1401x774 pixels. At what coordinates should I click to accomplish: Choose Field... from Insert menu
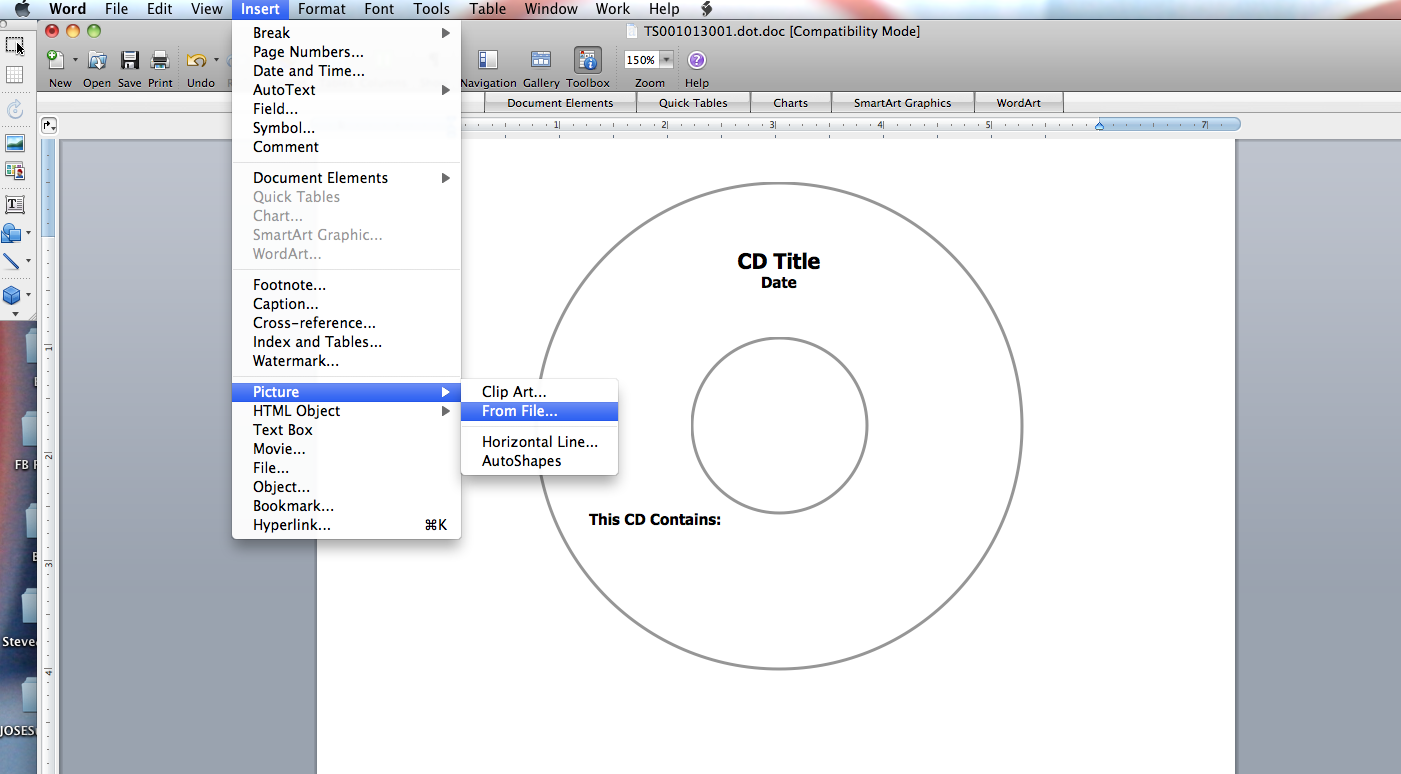pos(346,109)
